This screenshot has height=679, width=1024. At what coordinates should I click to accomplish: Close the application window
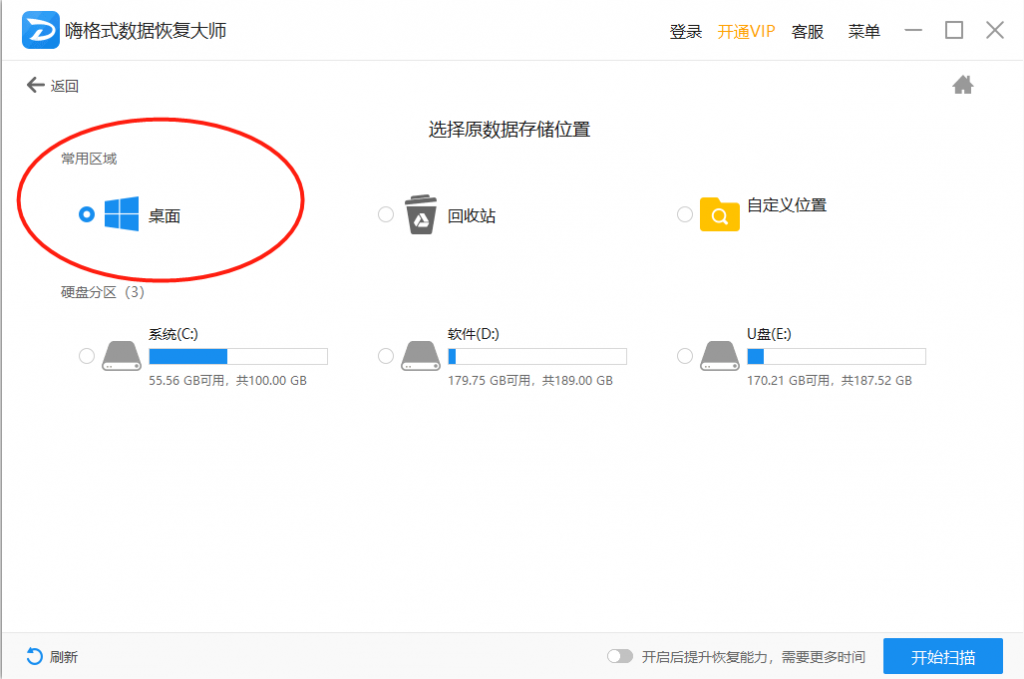(x=995, y=30)
